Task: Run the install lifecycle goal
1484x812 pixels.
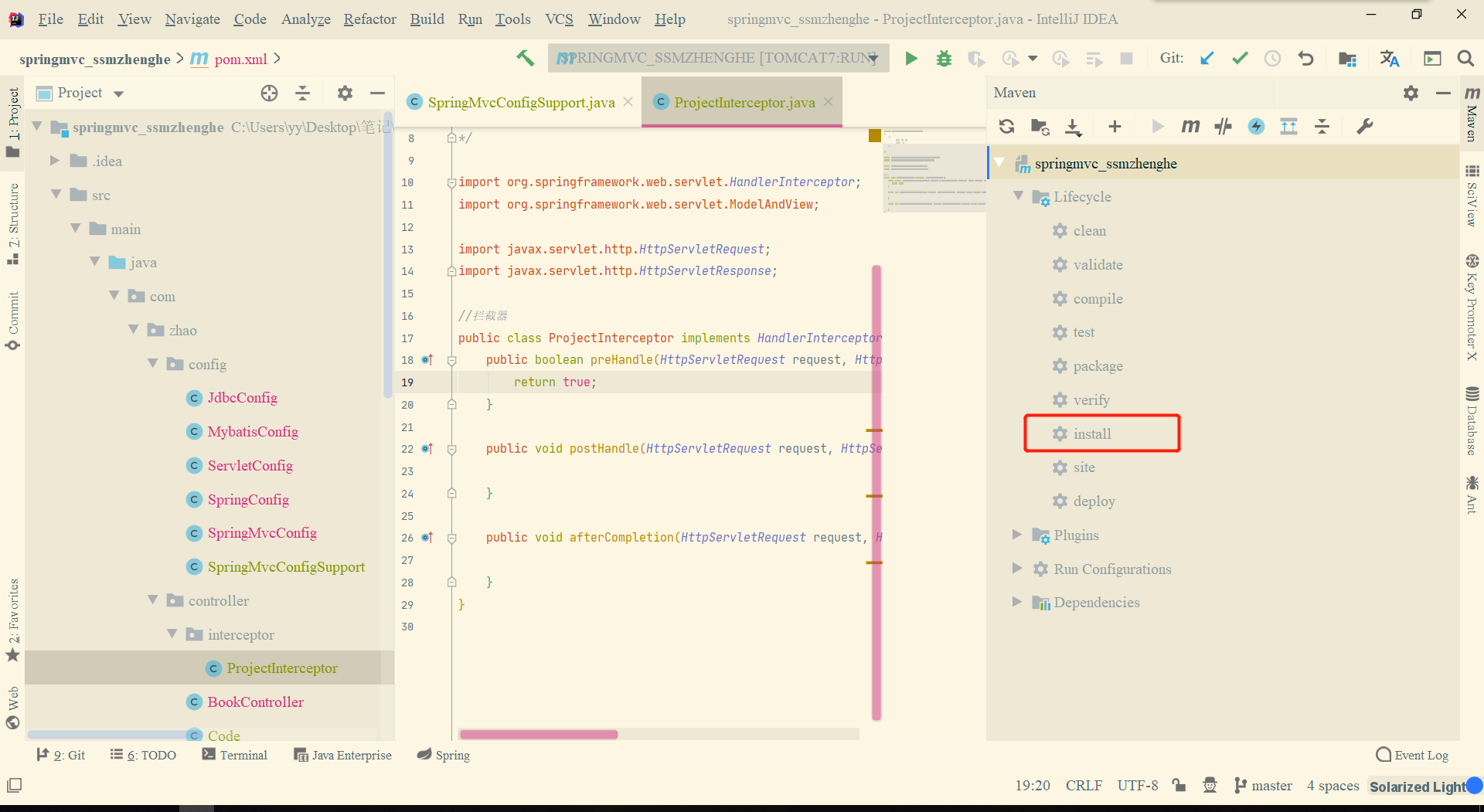Action: click(1091, 433)
